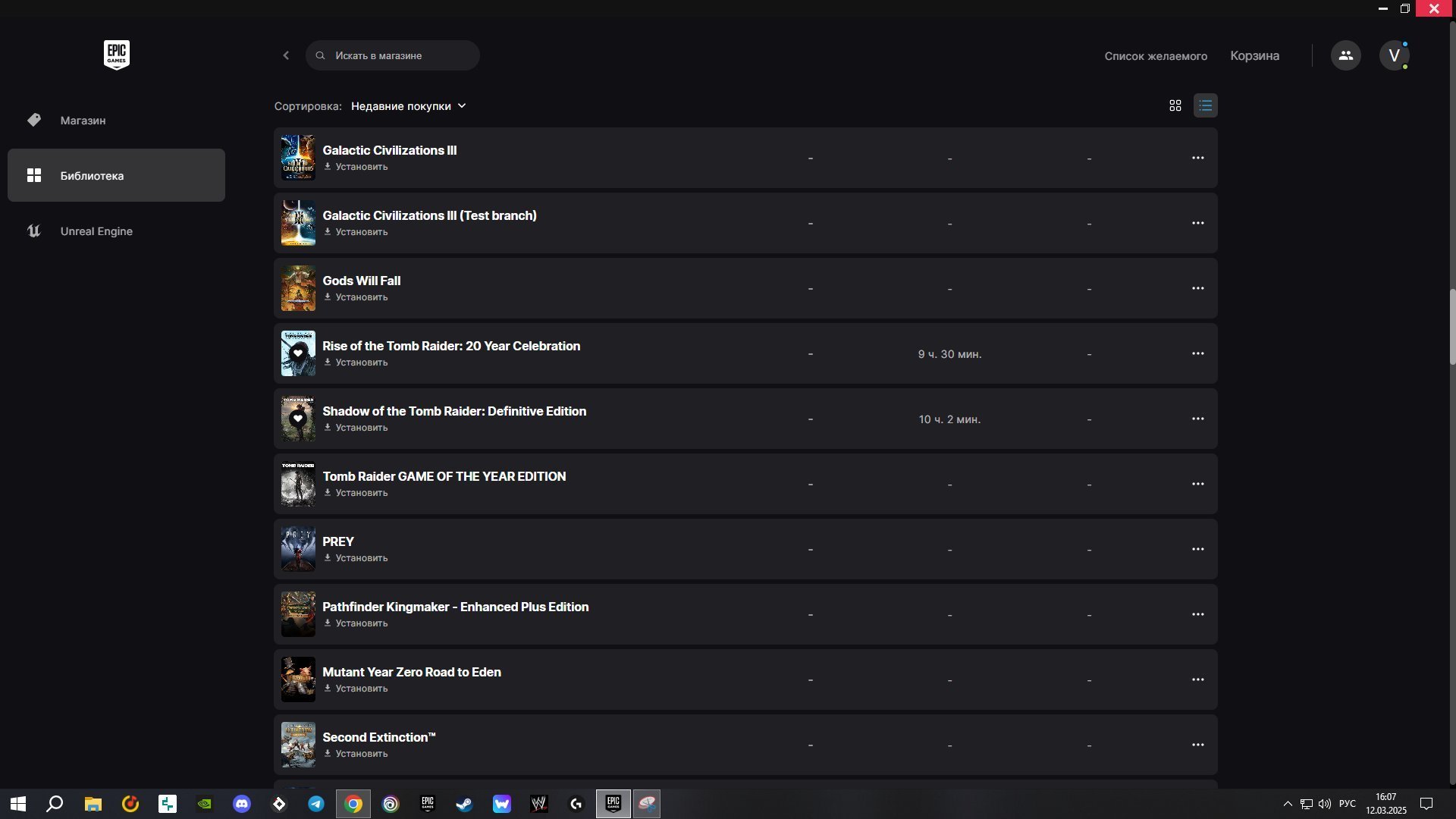Open the Windows notification center
Viewport: 1456px width, 819px height.
[x=1426, y=804]
